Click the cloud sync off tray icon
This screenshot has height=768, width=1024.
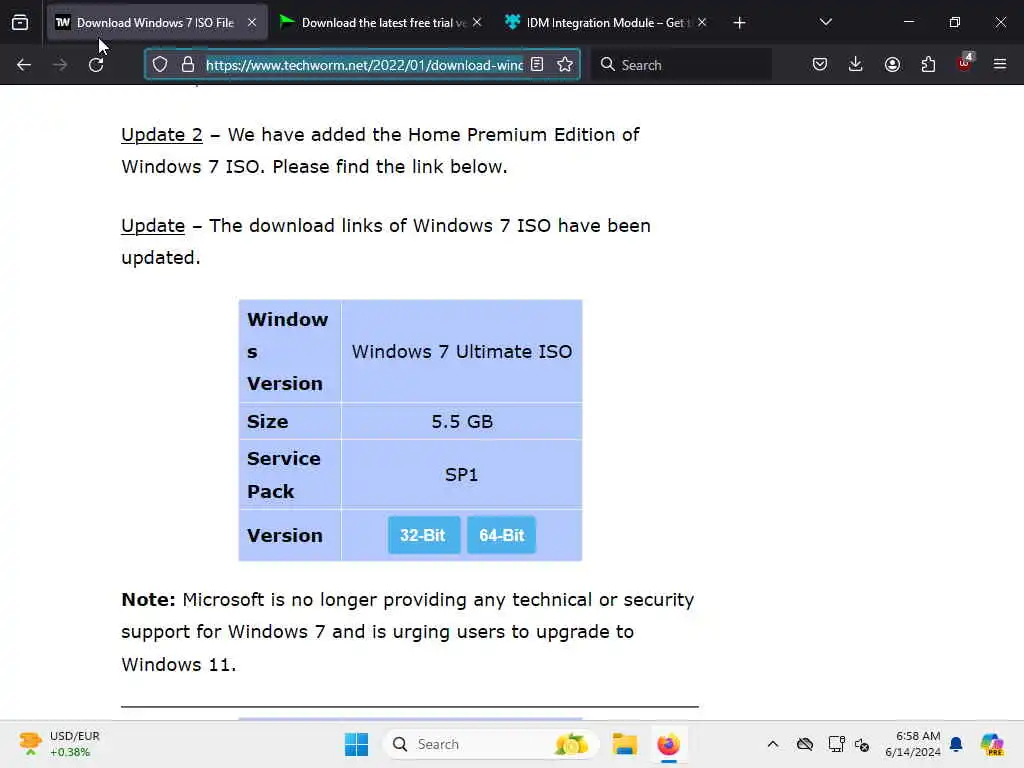[805, 744]
